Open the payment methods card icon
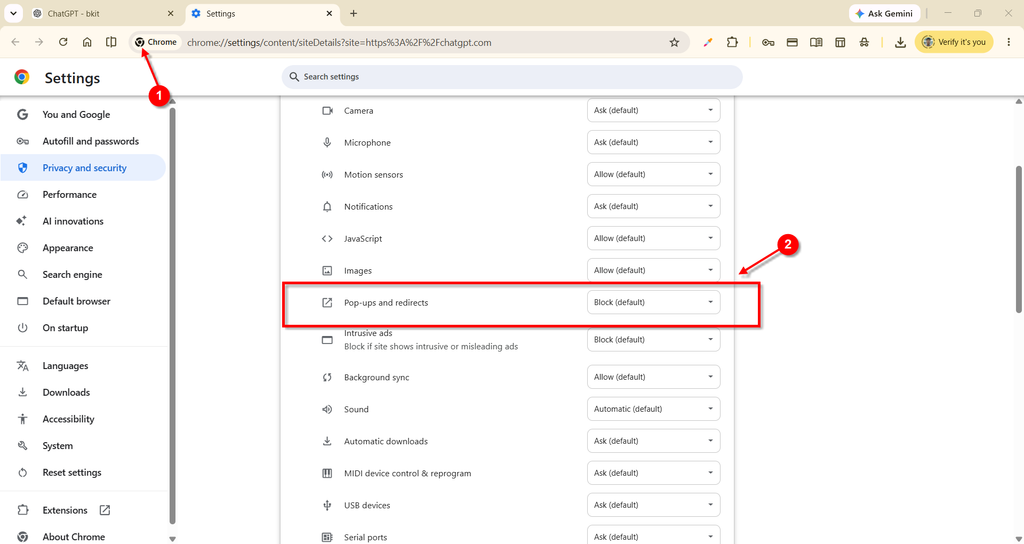This screenshot has height=544, width=1024. (x=792, y=42)
